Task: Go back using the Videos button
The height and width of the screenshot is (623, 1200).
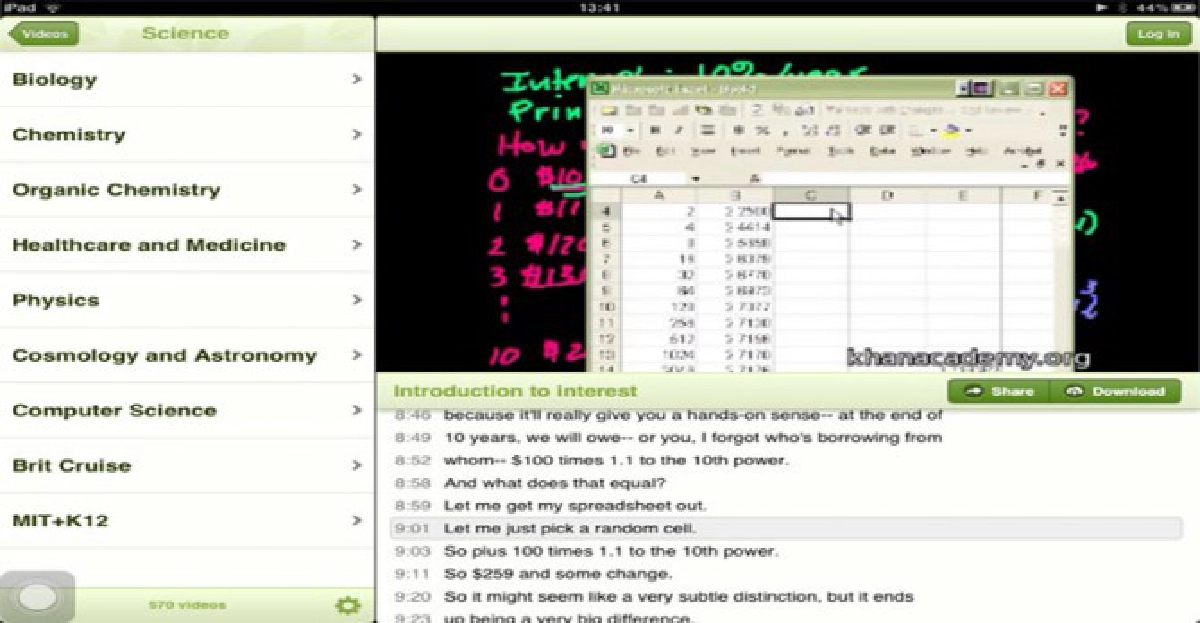Action: click(x=43, y=33)
